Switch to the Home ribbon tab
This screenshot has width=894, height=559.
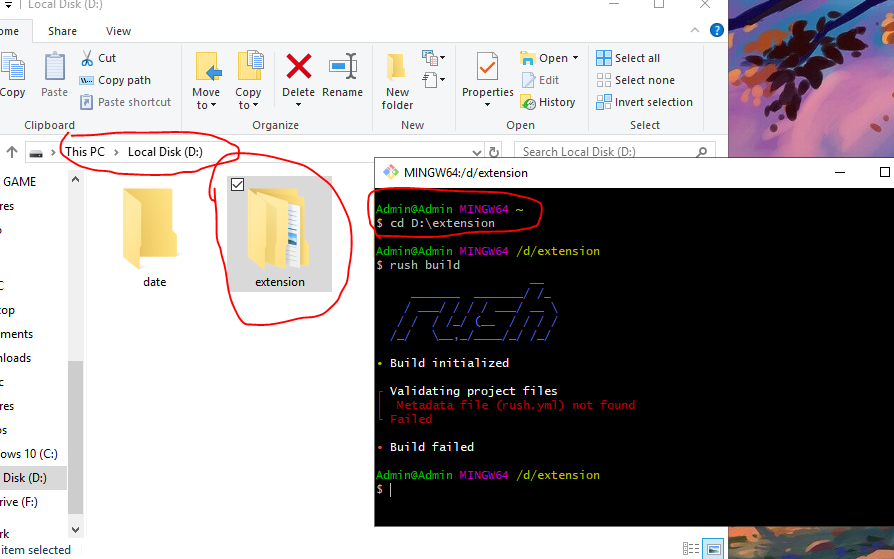pyautogui.click(x=10, y=31)
